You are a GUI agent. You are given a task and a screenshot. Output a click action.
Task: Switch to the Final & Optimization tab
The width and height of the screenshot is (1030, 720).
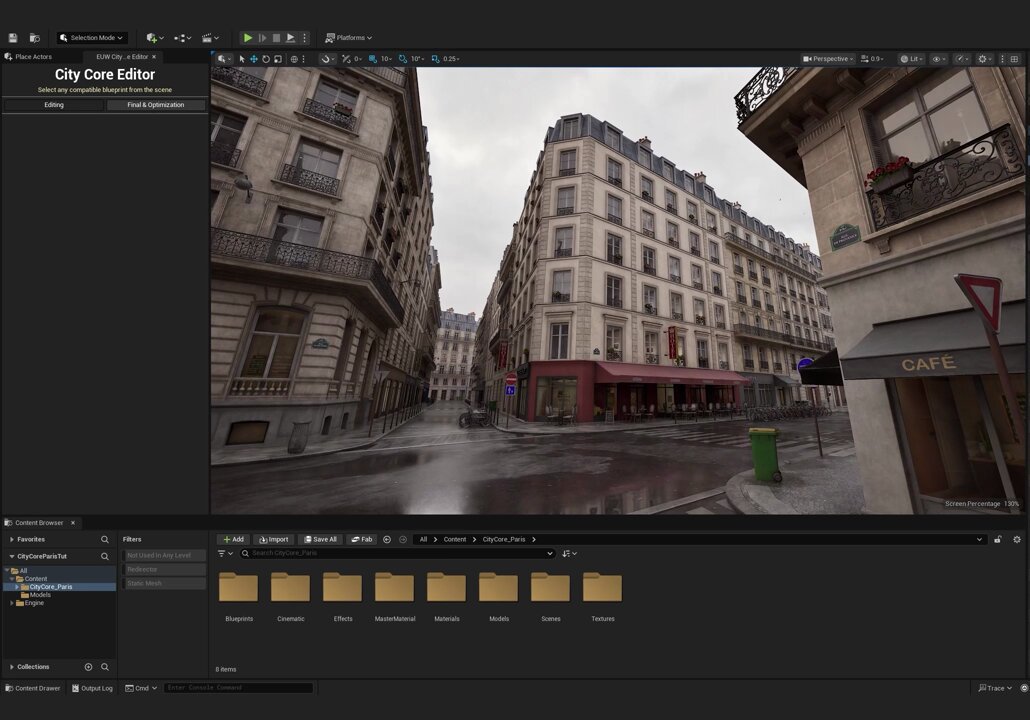[x=156, y=105]
